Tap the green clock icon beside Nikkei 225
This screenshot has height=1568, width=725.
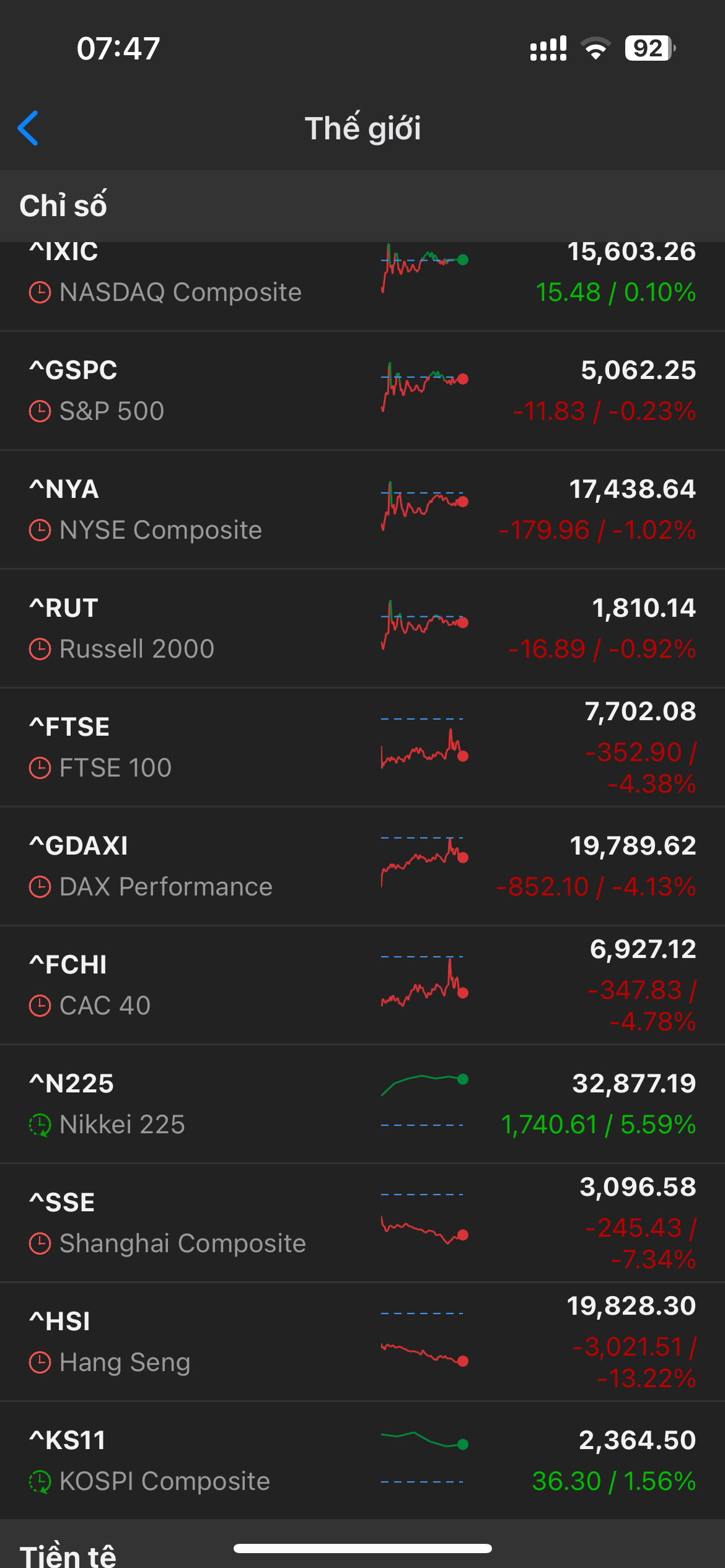(40, 1125)
